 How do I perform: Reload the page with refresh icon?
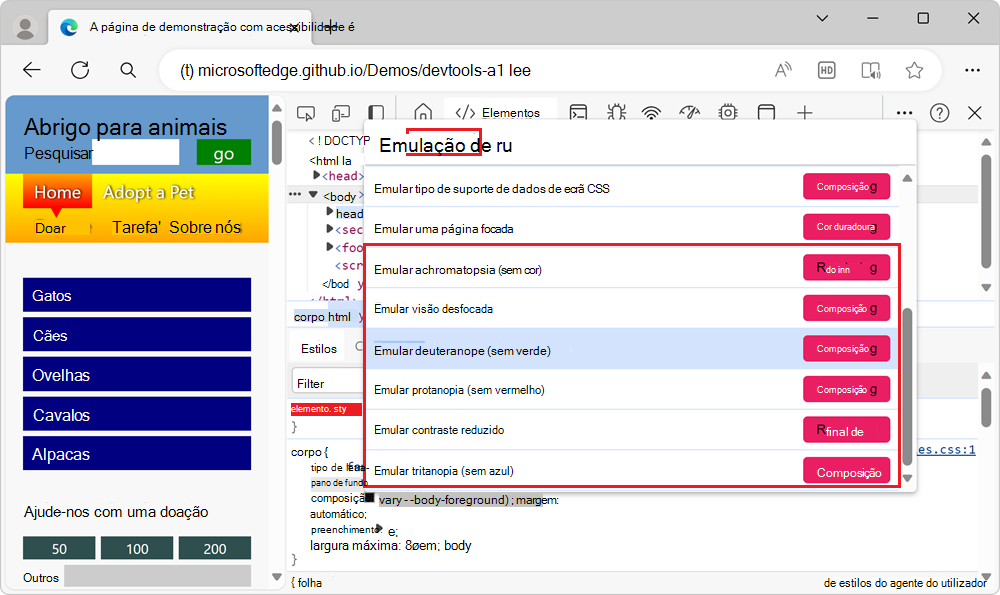[x=80, y=70]
